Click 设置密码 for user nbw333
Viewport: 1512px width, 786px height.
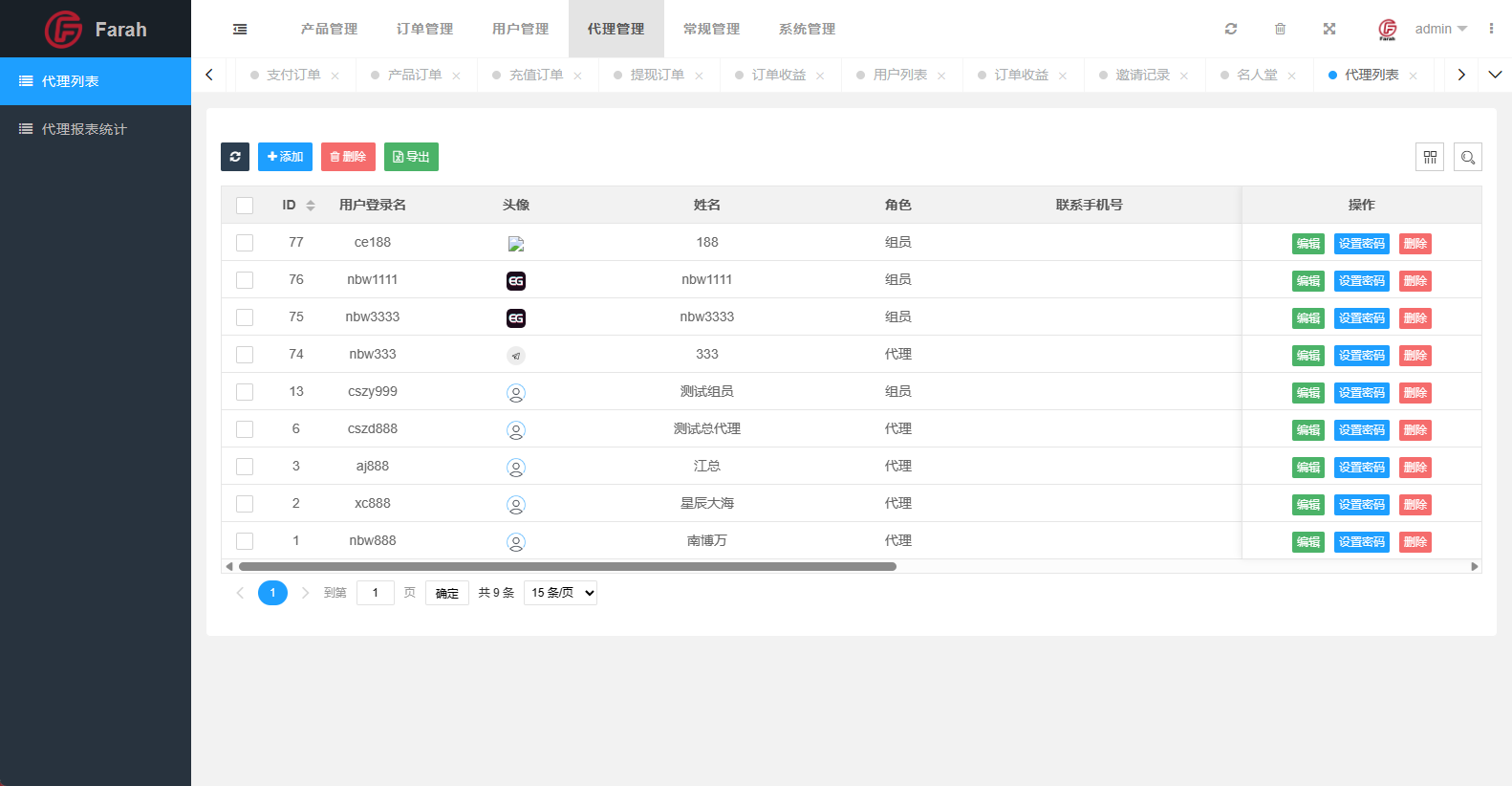[x=1361, y=356]
